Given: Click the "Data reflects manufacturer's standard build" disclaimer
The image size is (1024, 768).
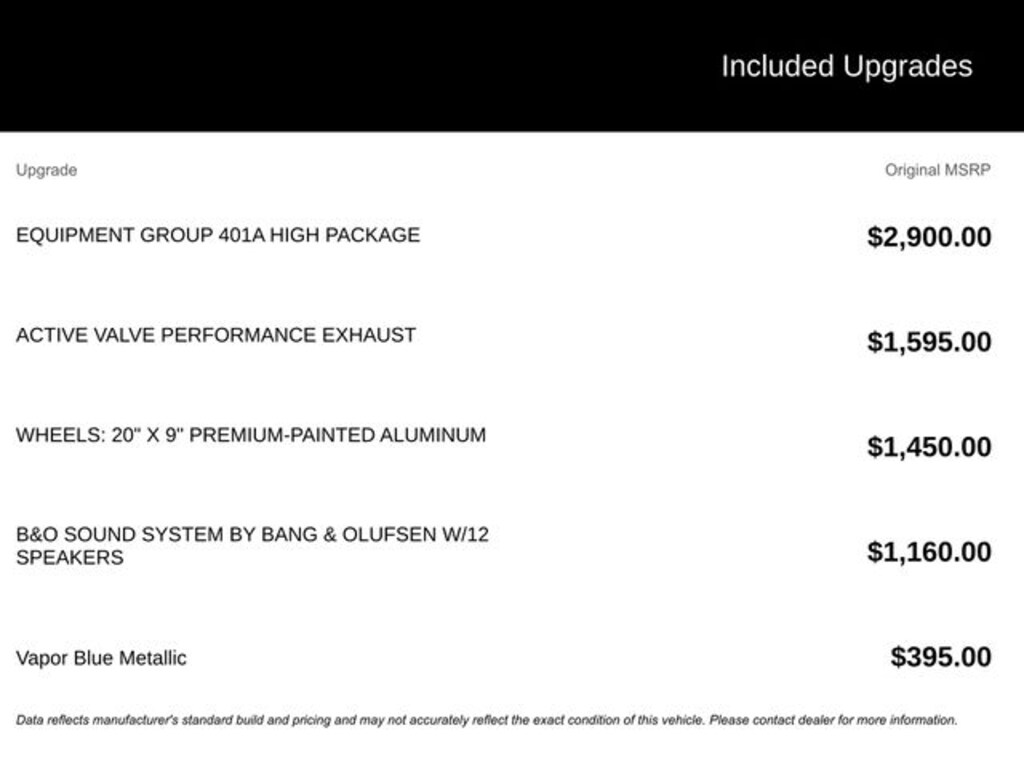Looking at the screenshot, I should point(200,719).
